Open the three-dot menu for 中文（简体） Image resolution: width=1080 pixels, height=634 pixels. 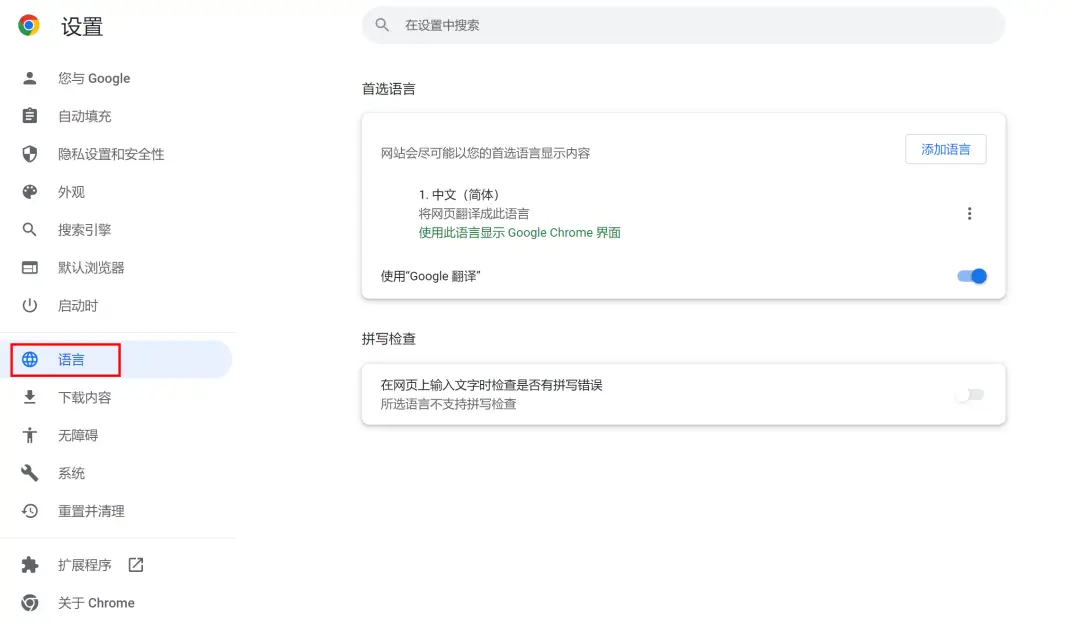click(969, 214)
